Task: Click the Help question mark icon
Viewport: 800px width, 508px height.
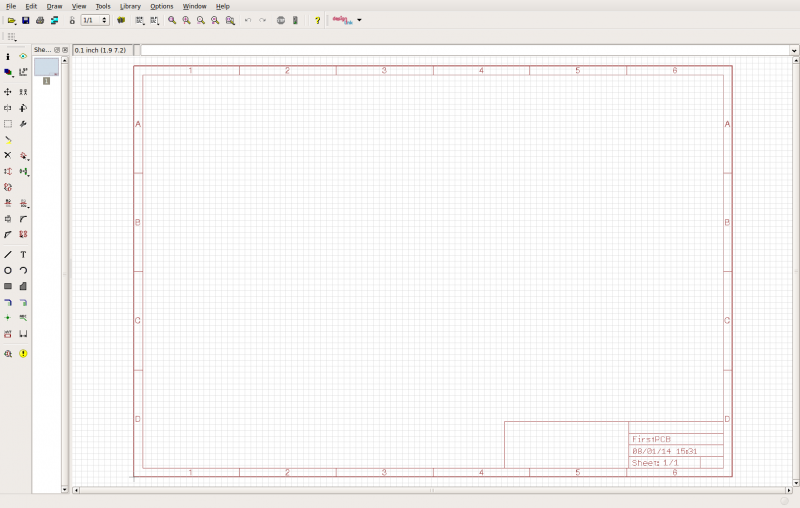Action: coord(318,20)
